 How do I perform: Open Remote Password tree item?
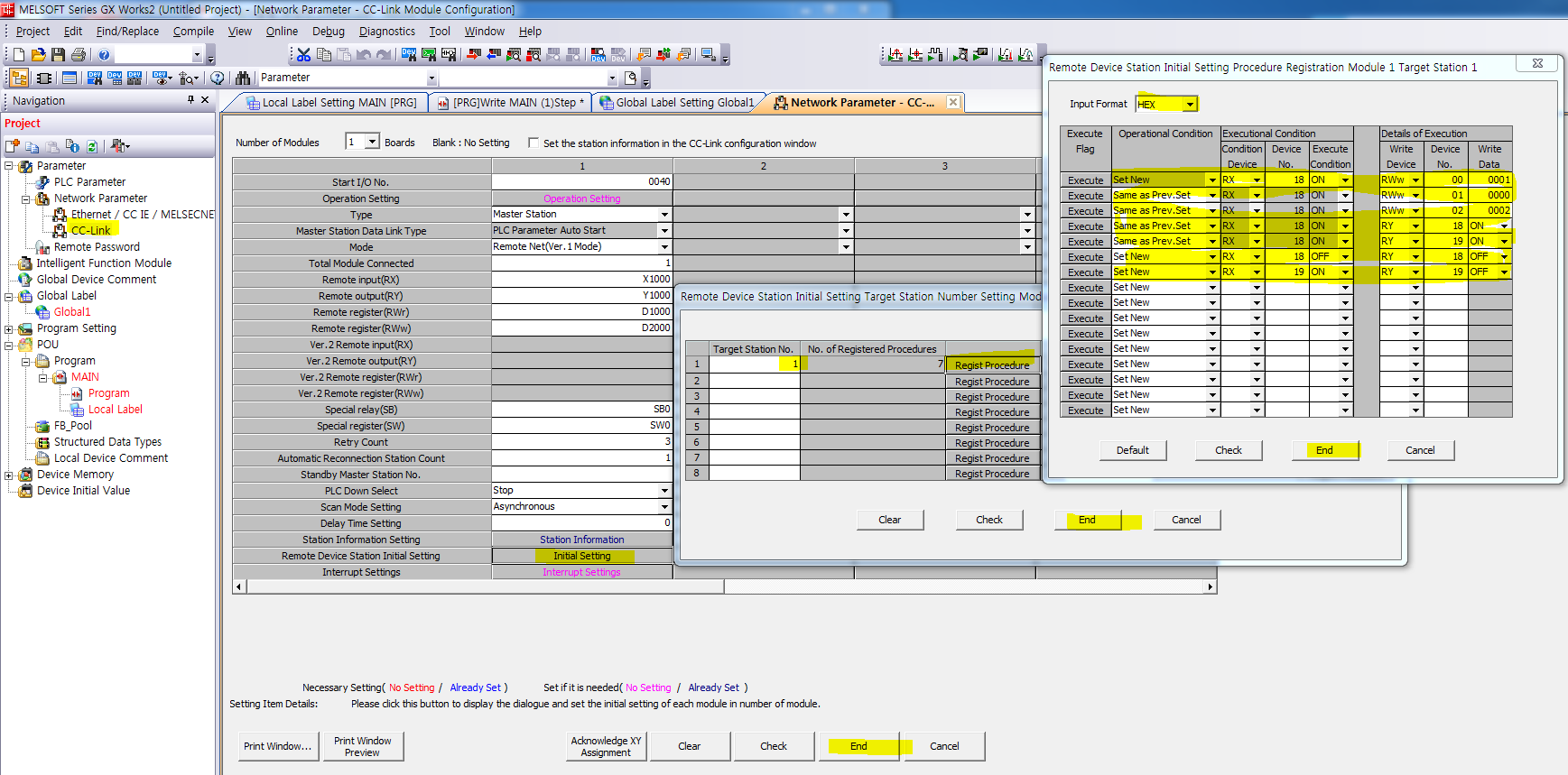coord(97,247)
